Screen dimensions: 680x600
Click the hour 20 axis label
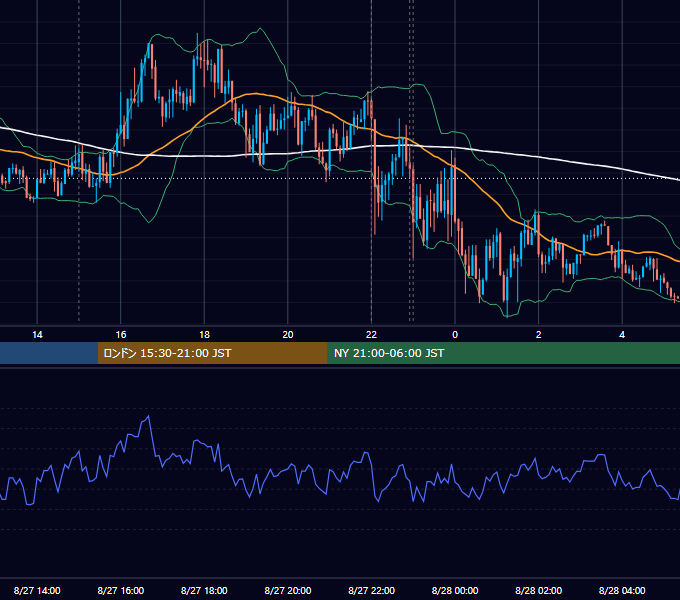click(x=288, y=335)
